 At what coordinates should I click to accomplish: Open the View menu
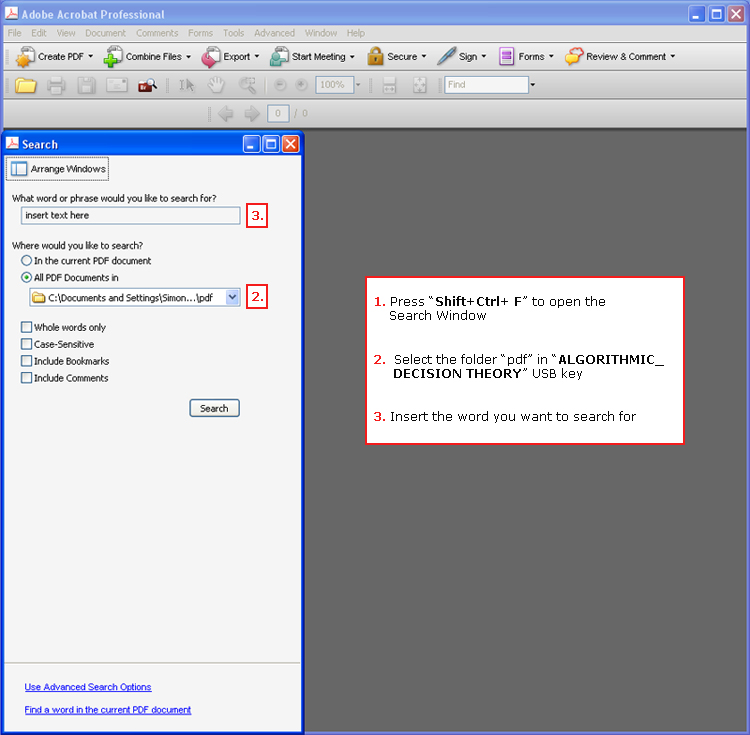[66, 33]
